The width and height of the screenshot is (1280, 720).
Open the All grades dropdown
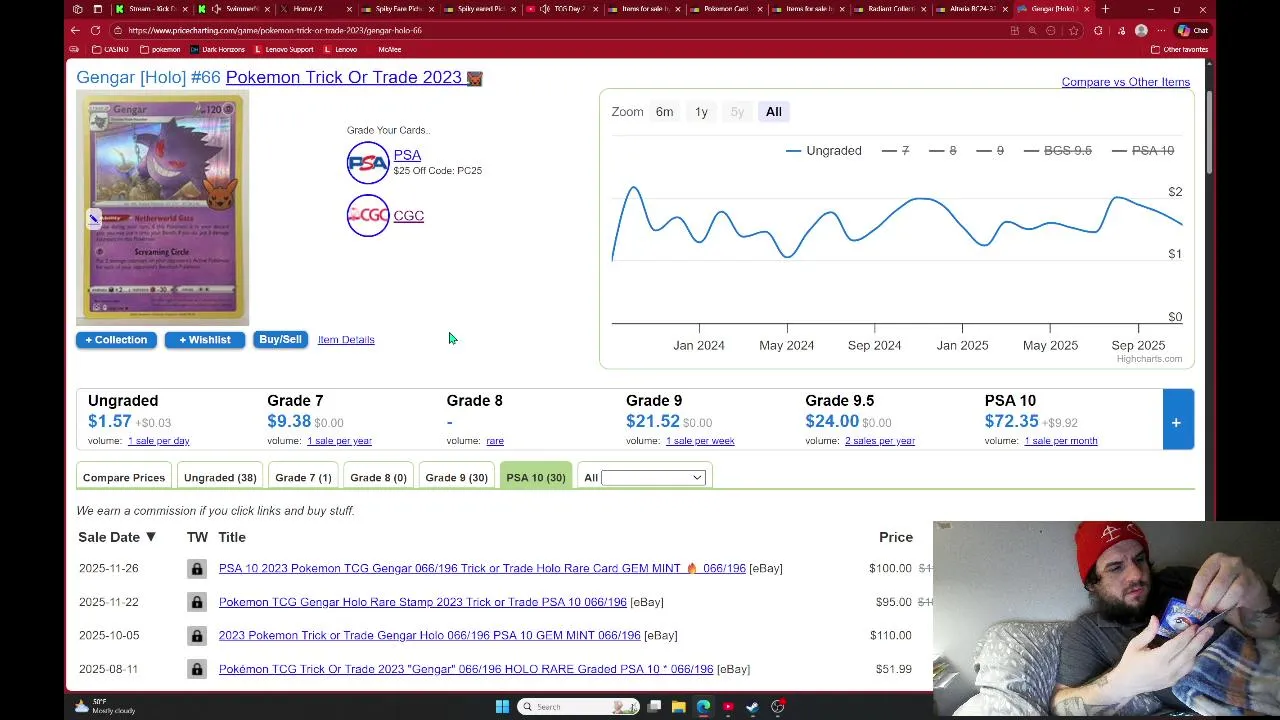tap(654, 478)
